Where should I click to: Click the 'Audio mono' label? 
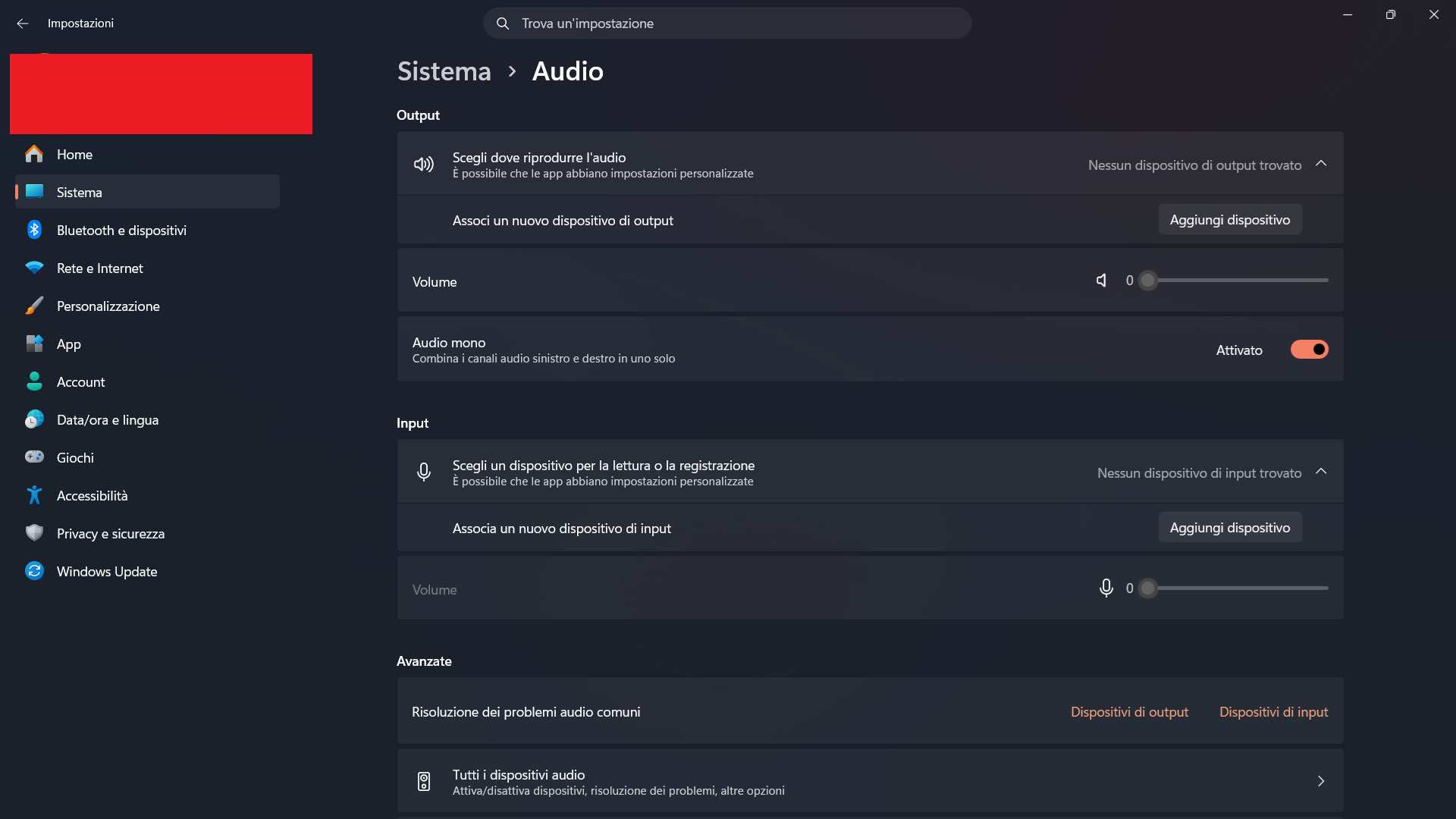click(449, 343)
